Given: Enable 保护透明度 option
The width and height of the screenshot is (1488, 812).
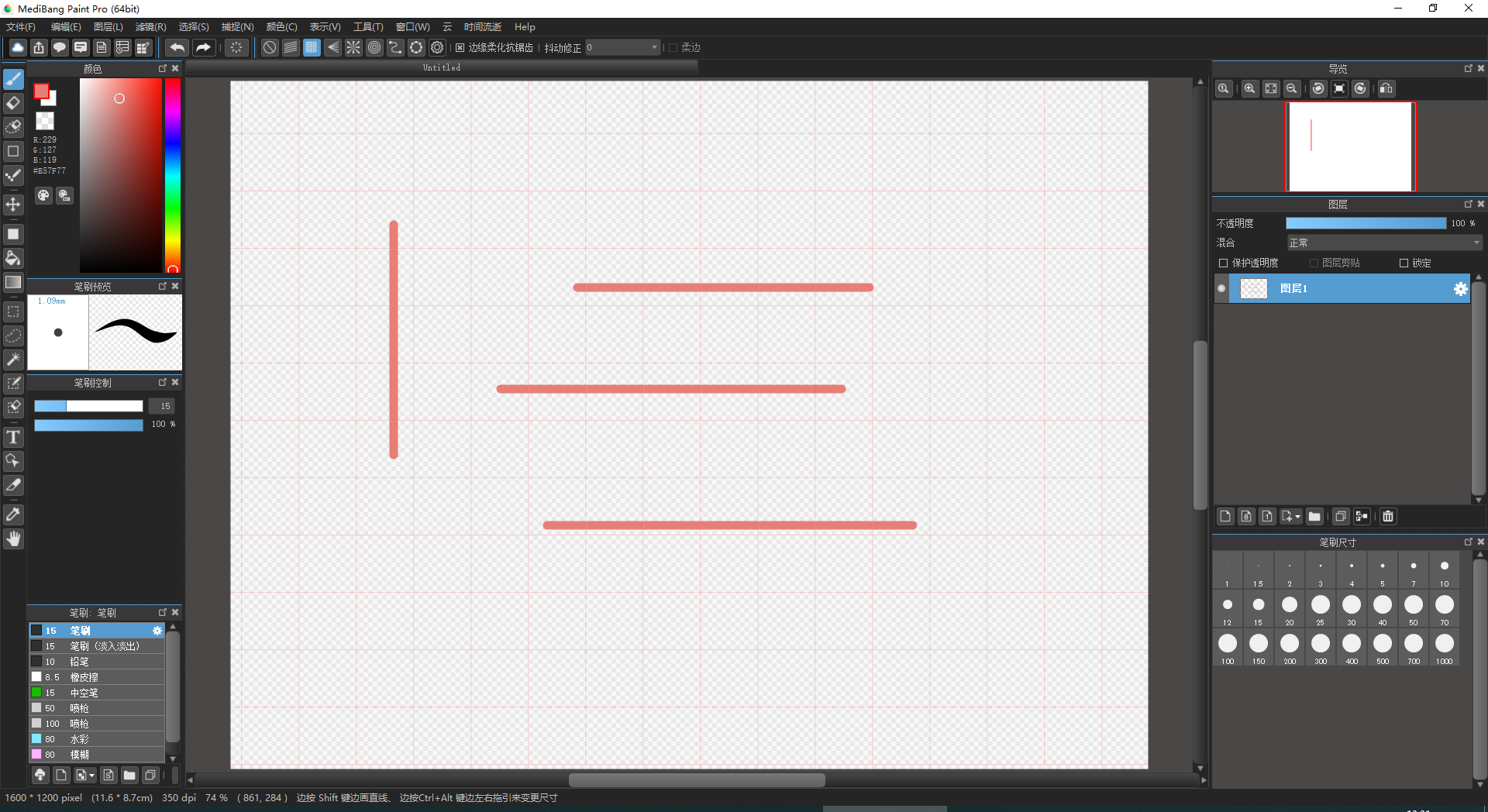Looking at the screenshot, I should point(1223,263).
